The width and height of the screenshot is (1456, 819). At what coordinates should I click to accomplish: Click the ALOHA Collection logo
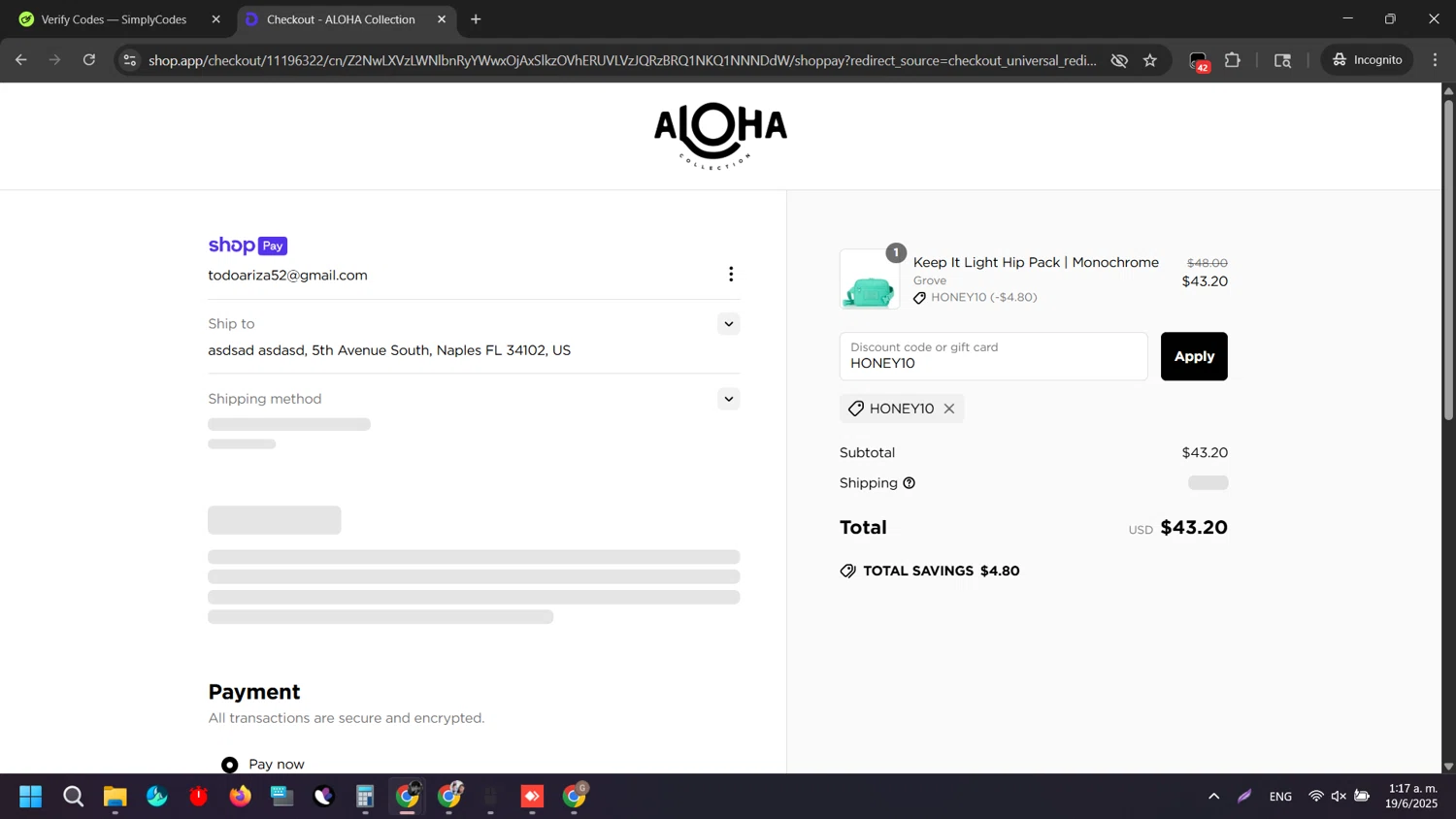tap(720, 136)
